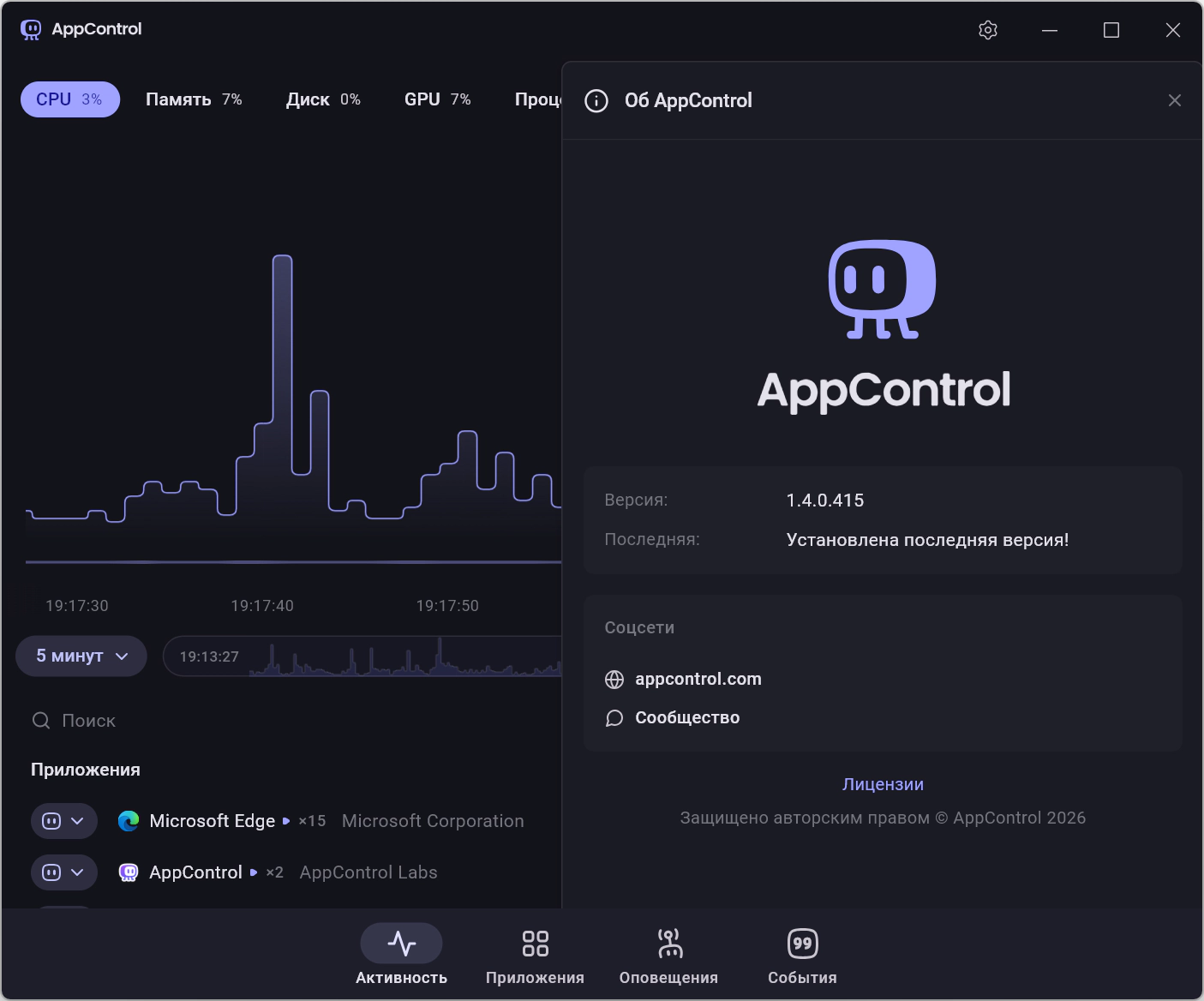Open settings via the gear icon
The width and height of the screenshot is (1204, 1001).
tap(988, 30)
